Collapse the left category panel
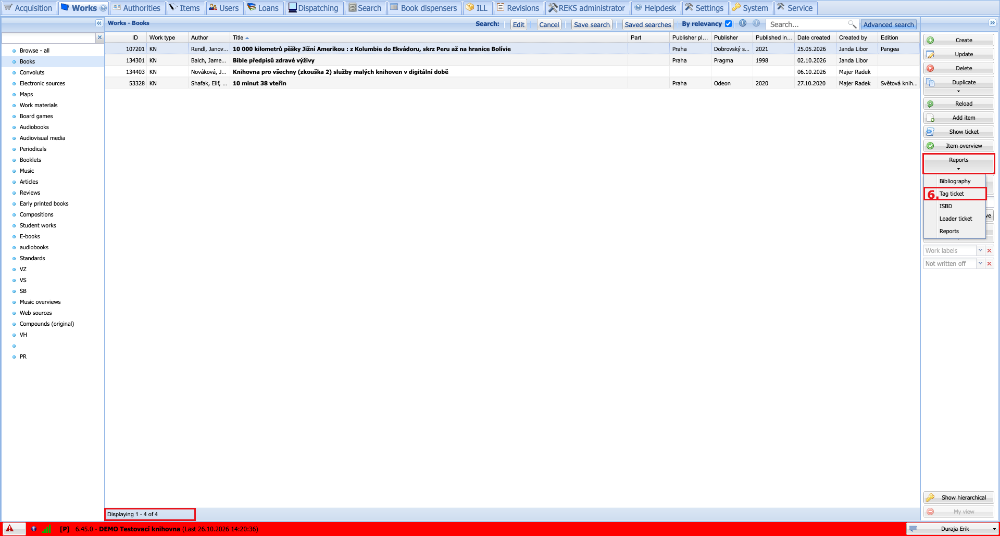 (99, 23)
